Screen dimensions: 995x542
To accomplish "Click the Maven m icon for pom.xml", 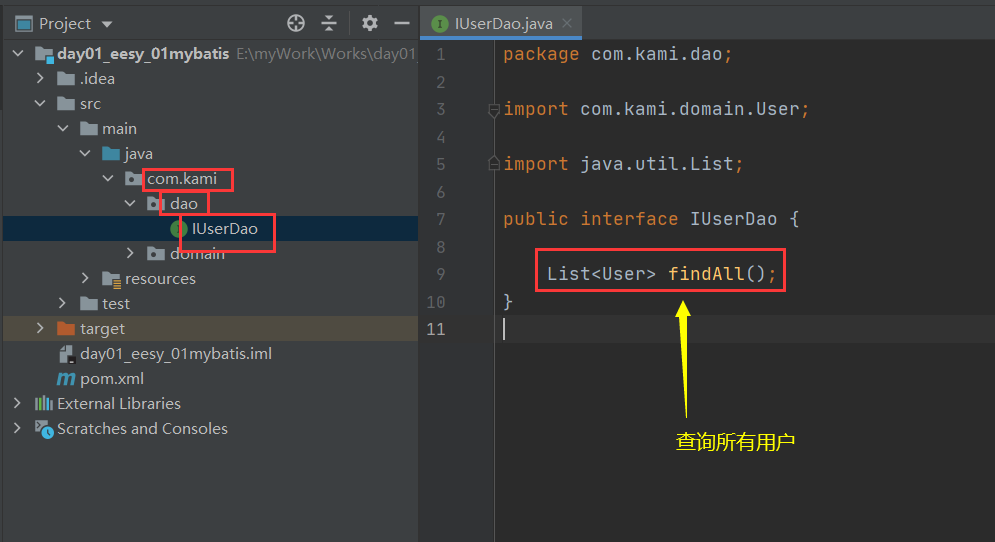I will tap(66, 379).
